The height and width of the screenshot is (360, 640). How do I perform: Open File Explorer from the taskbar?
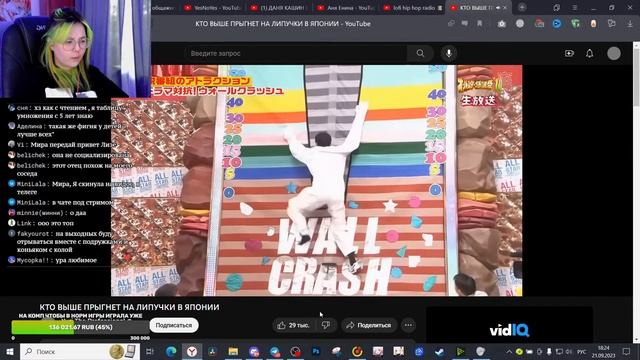point(233,351)
